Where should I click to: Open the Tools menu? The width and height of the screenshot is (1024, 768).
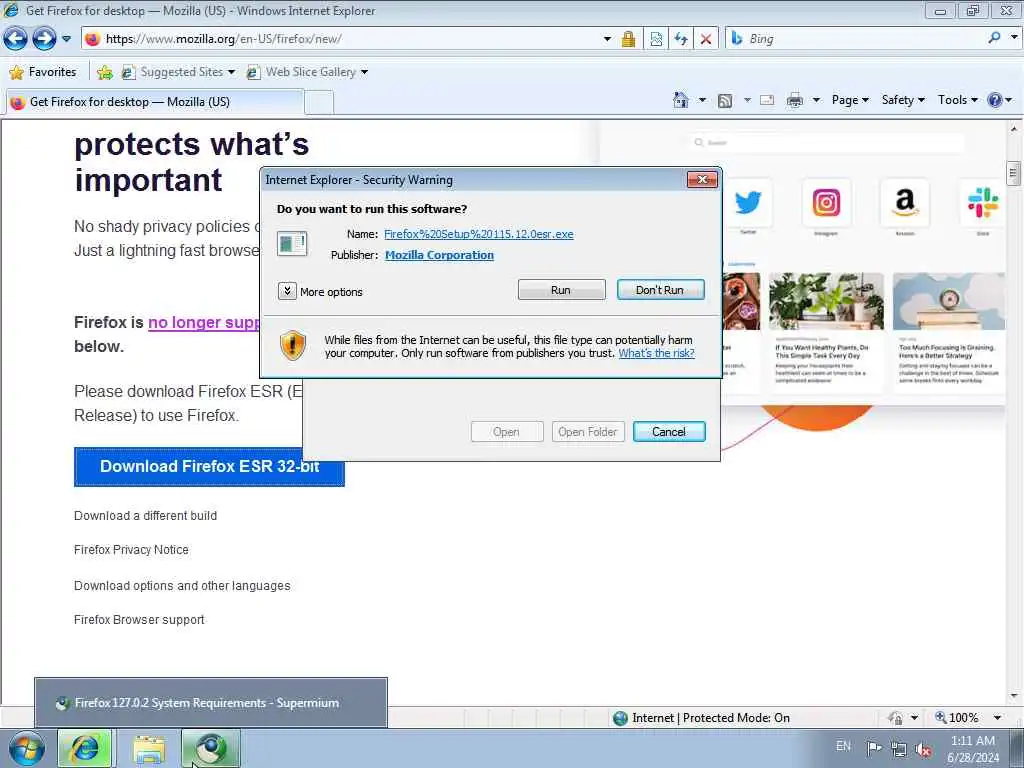click(957, 100)
